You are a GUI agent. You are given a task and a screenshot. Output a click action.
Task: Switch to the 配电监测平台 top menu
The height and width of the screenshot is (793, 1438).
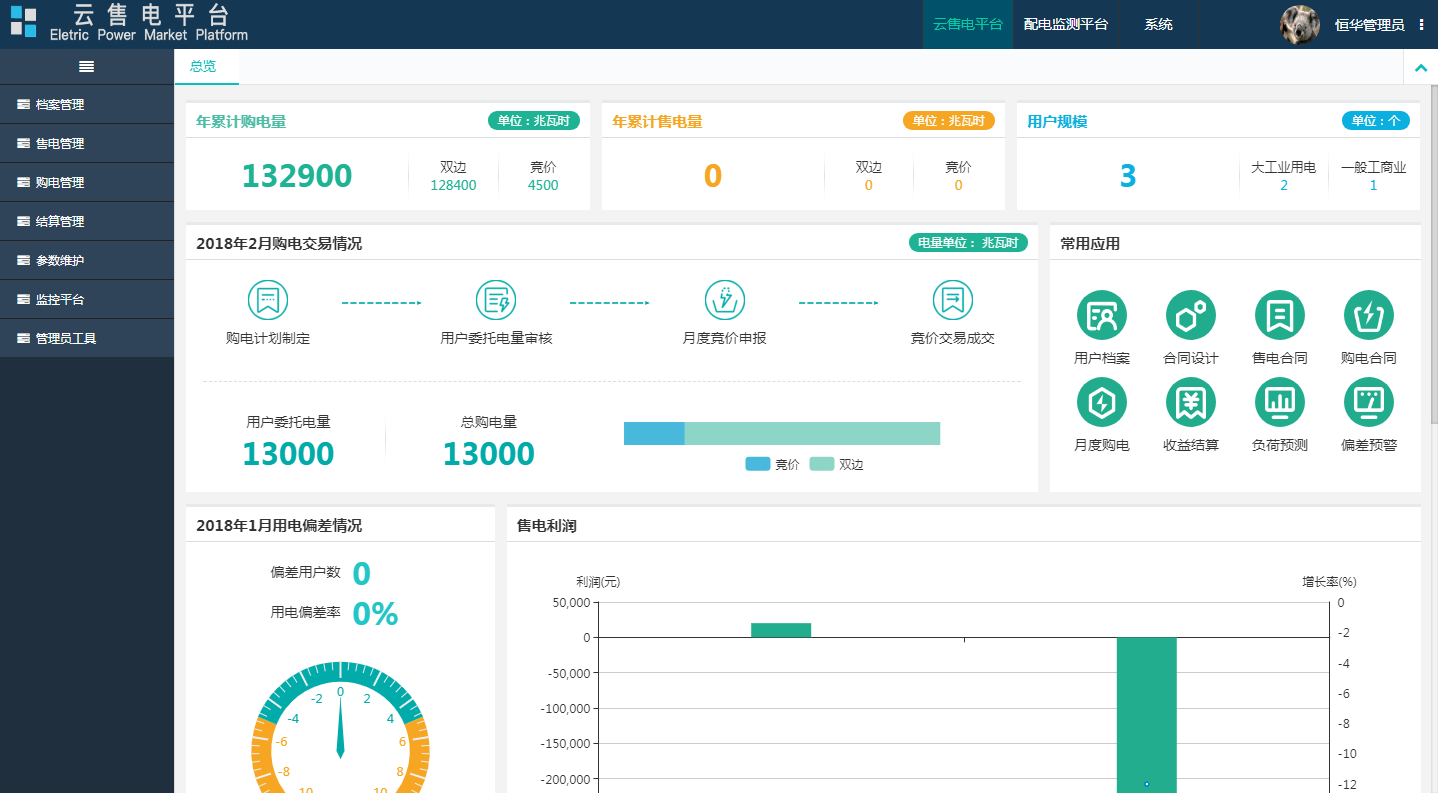pos(1065,24)
